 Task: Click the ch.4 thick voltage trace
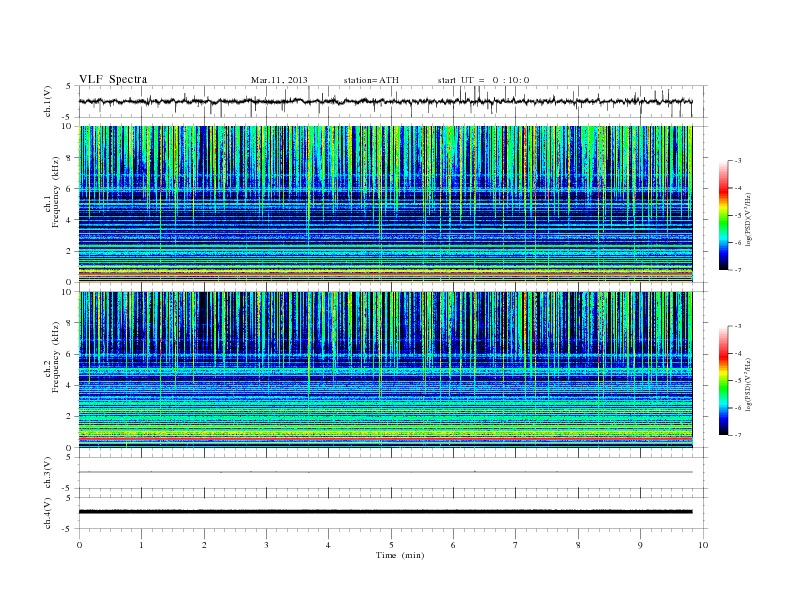385,512
